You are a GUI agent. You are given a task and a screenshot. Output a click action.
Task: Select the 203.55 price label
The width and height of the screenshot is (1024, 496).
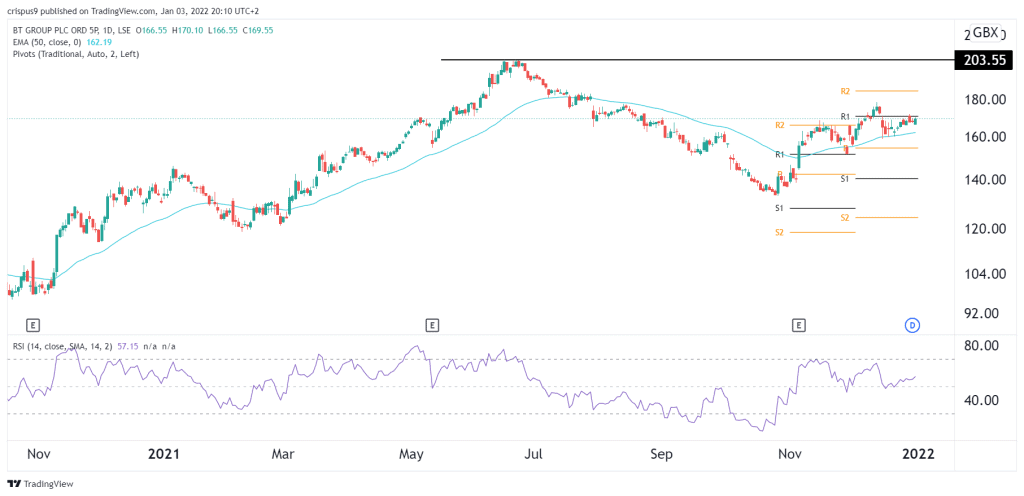tap(984, 60)
